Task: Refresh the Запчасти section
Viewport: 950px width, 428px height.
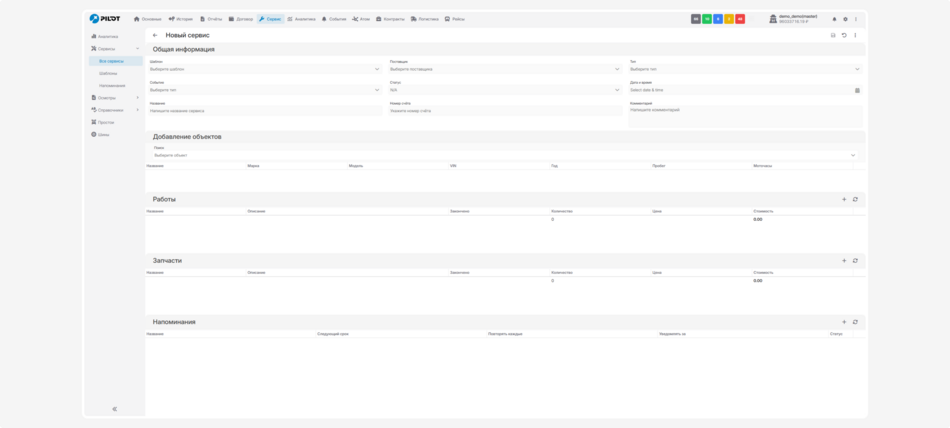Action: [x=855, y=261]
